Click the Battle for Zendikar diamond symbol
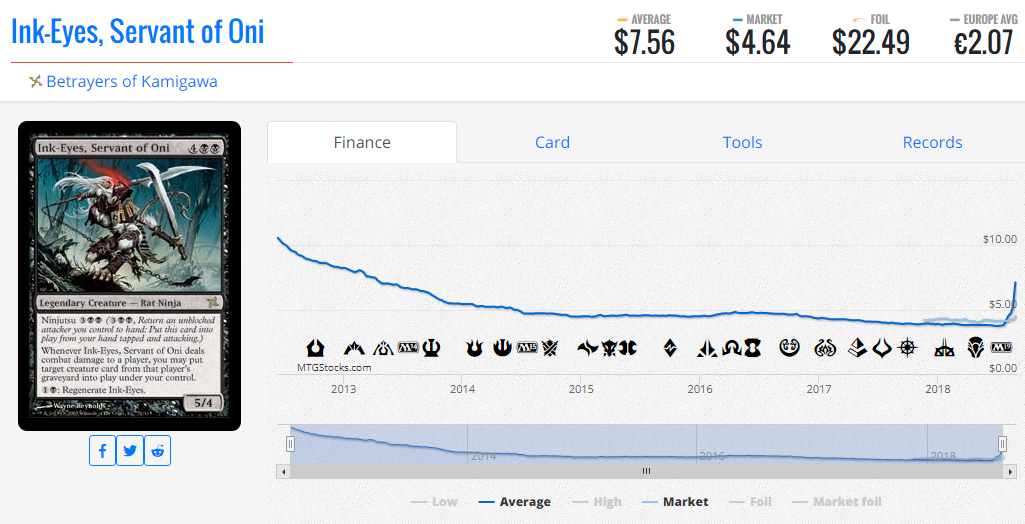The image size is (1025, 524). [670, 348]
